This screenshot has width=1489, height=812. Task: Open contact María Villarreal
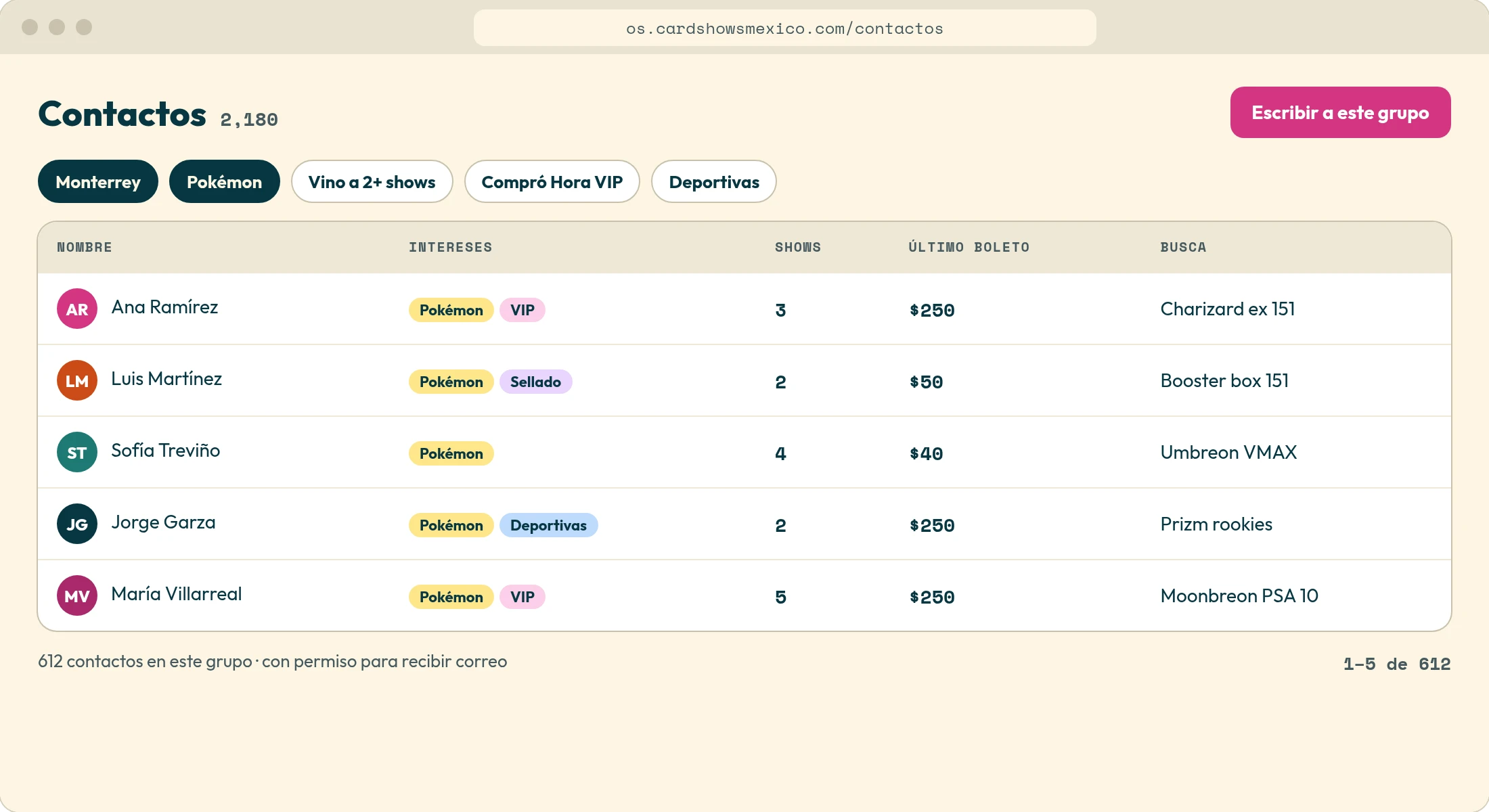coord(177,594)
